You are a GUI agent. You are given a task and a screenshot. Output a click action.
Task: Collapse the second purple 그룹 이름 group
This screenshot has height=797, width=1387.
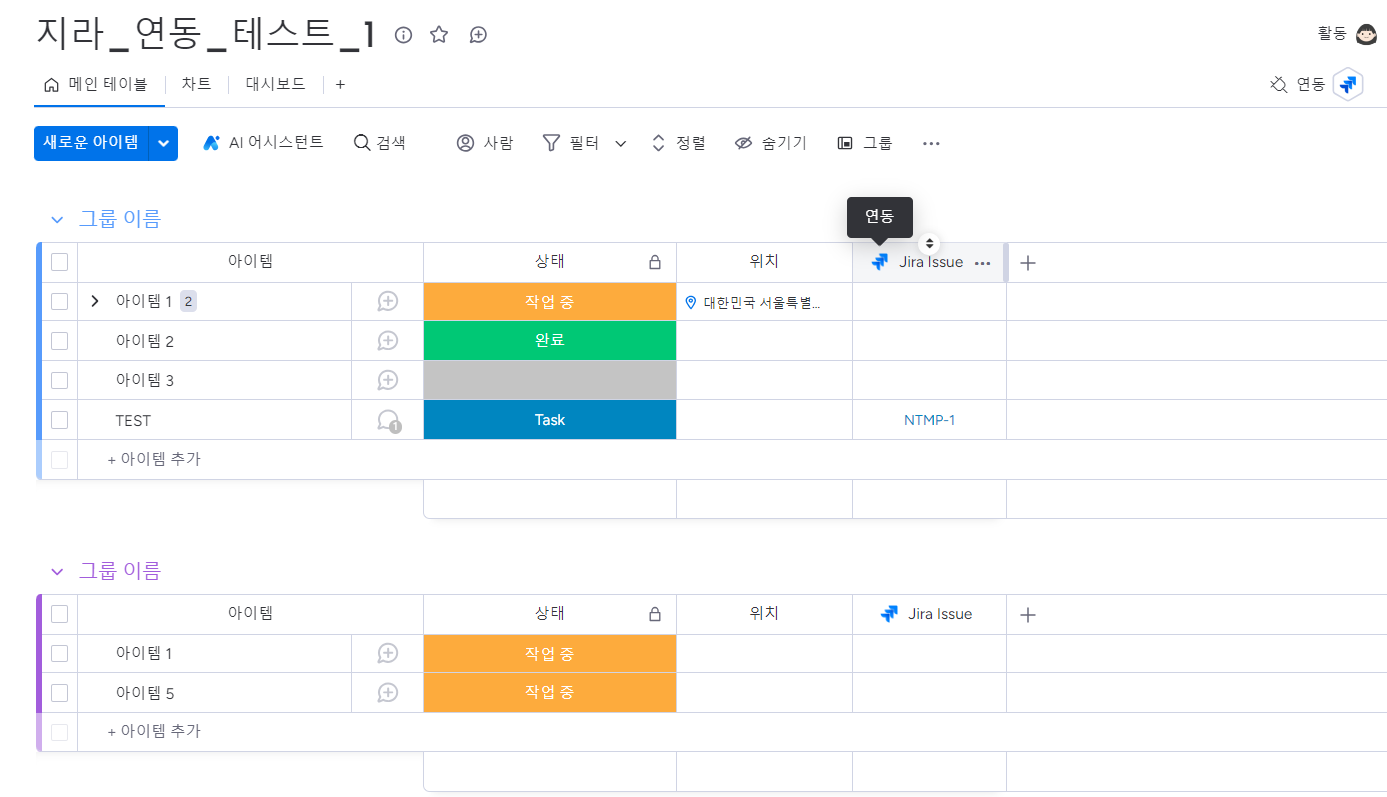[57, 571]
